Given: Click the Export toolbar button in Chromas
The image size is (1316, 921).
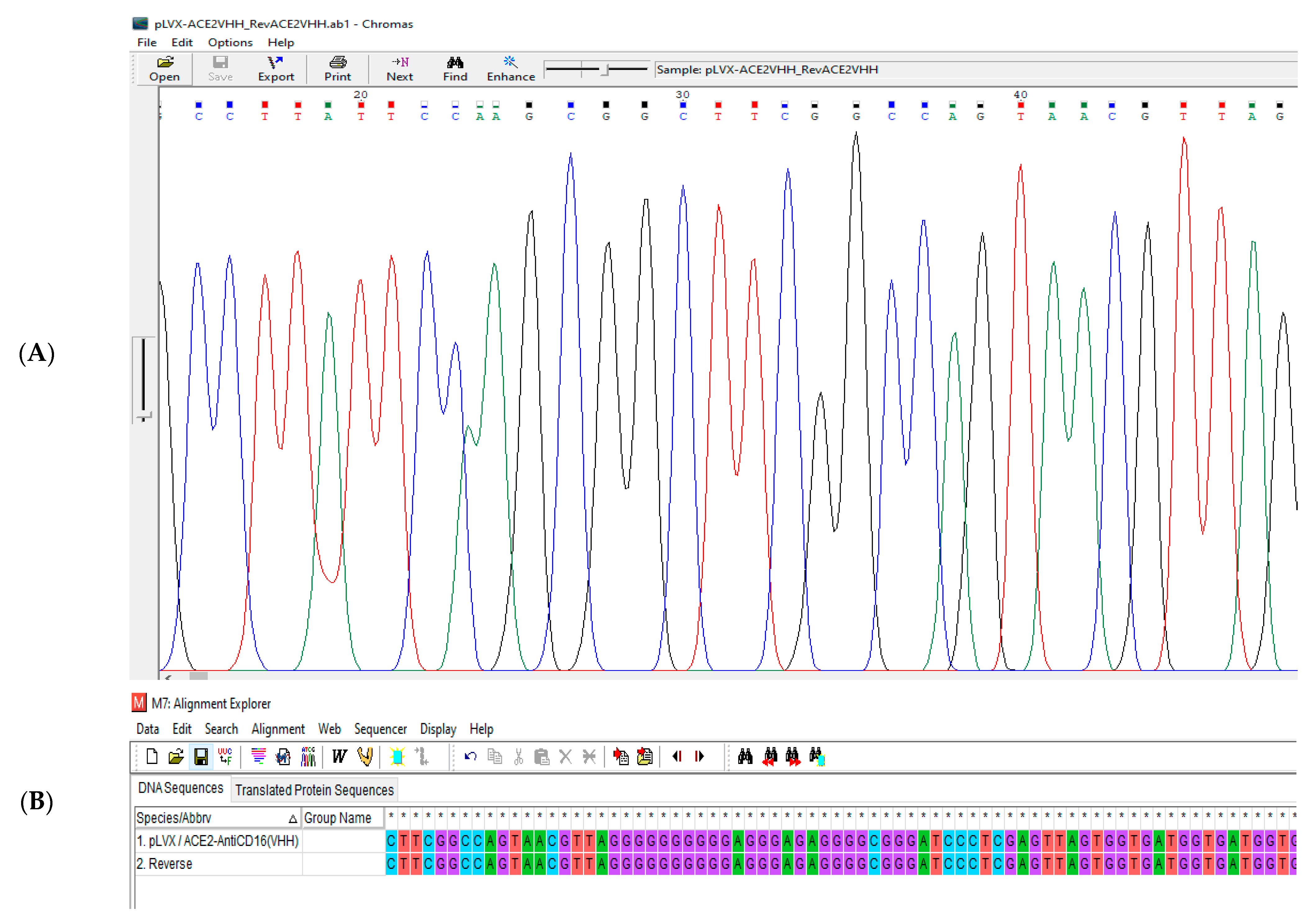Looking at the screenshot, I should click(276, 69).
